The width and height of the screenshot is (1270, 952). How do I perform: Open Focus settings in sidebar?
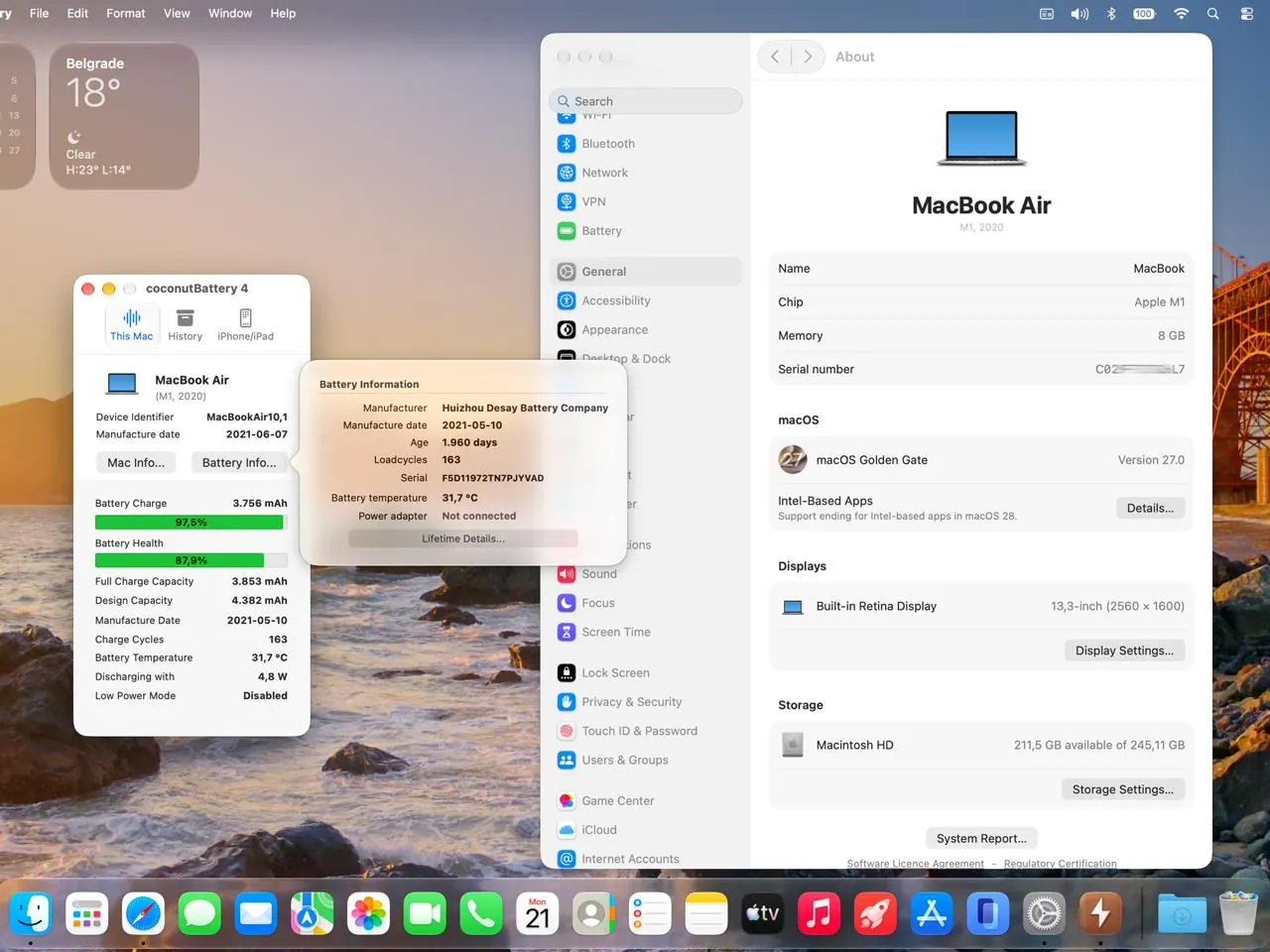pos(645,603)
